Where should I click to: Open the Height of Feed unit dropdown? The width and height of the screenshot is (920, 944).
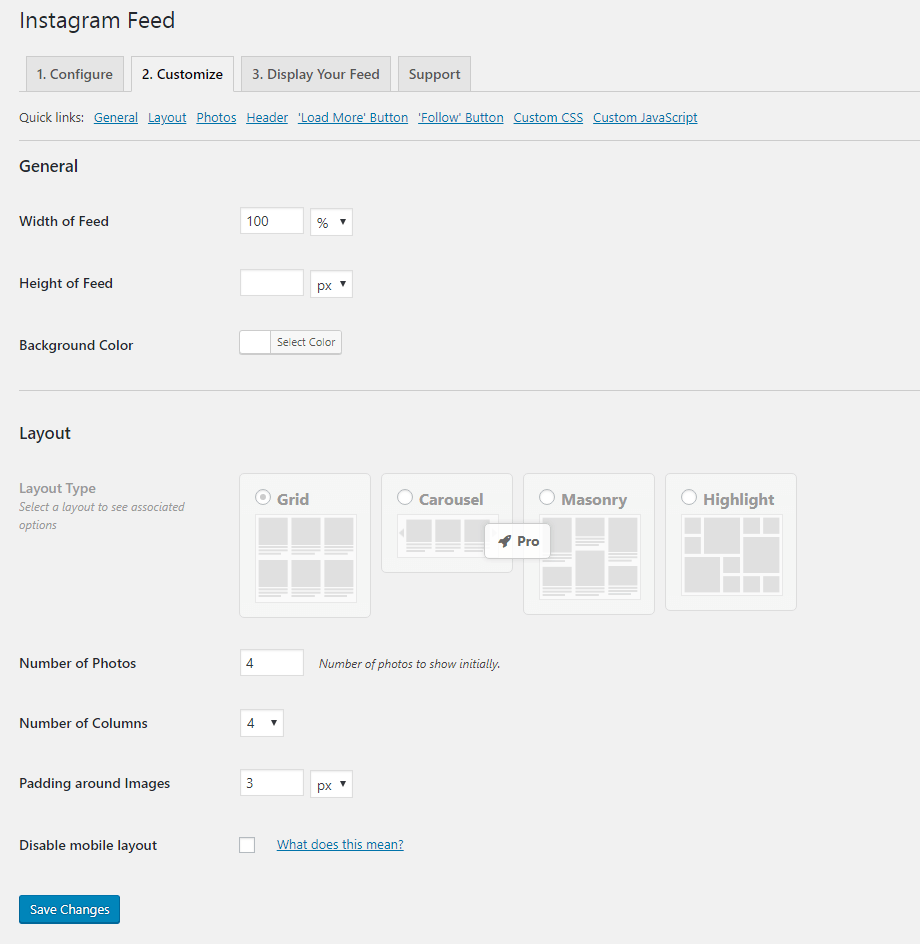[331, 284]
